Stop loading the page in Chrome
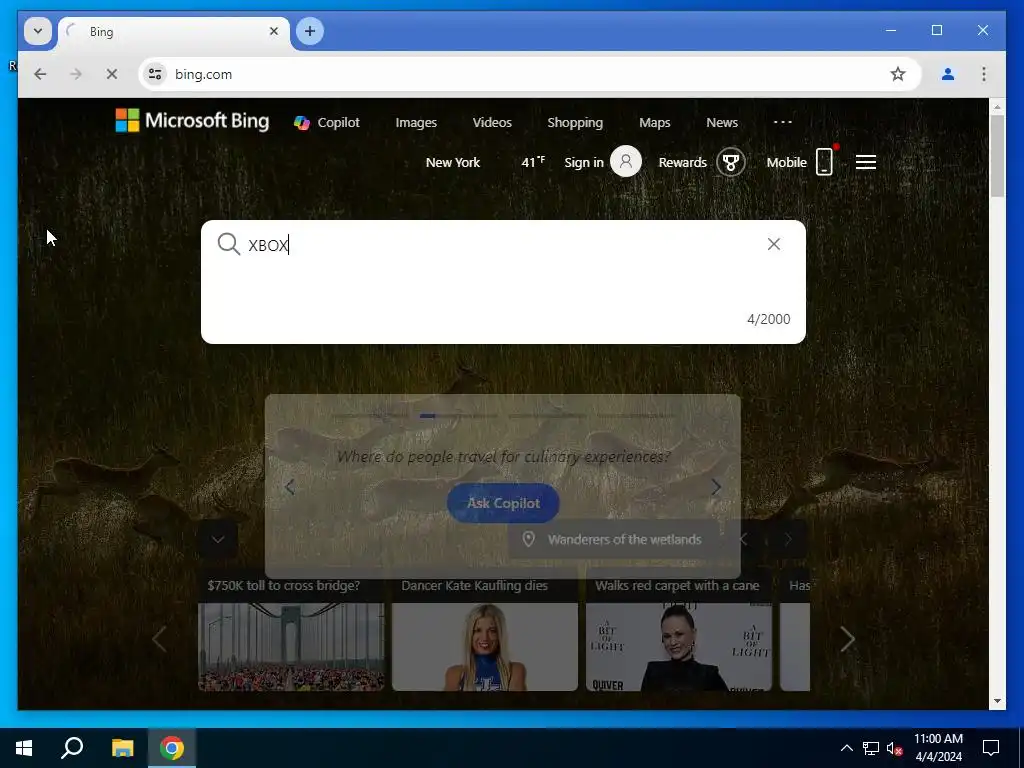1024x768 pixels. [x=112, y=74]
